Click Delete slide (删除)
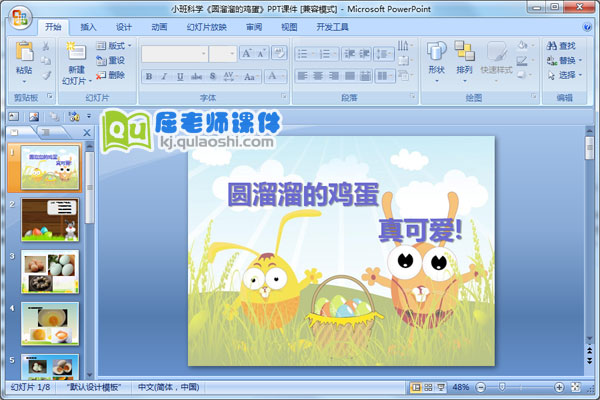The width and height of the screenshot is (600, 400). click(x=111, y=75)
